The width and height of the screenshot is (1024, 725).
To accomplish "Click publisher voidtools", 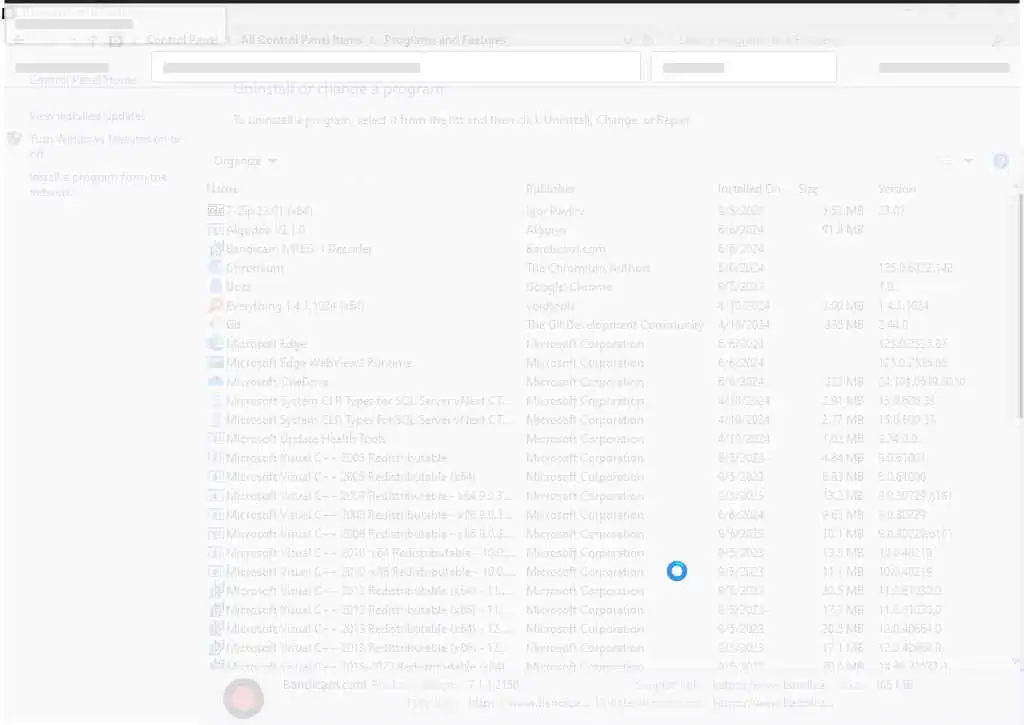I will (x=550, y=306).
